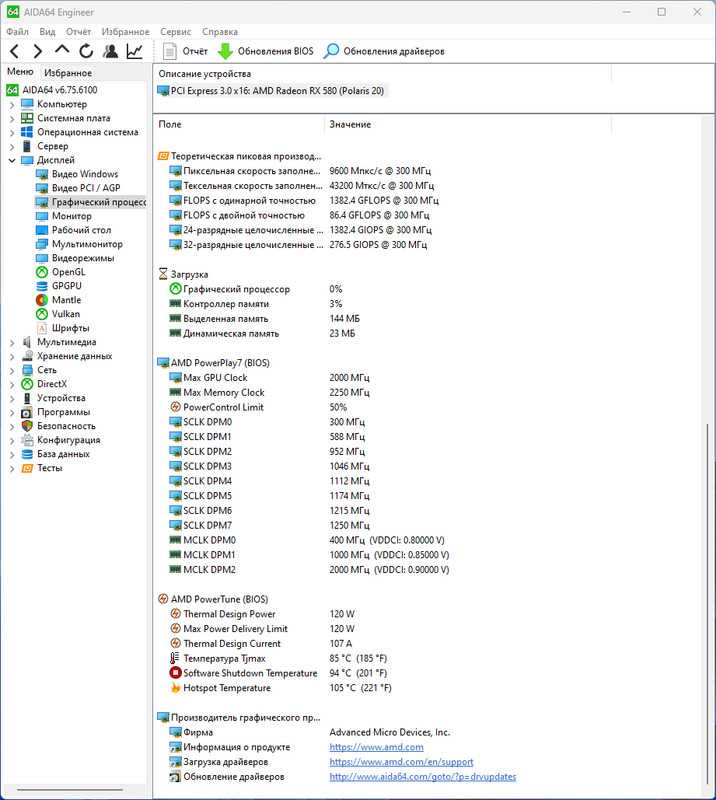716x800 pixels.
Task: Select the SCLK DPM7 row
Action: (x=269, y=525)
